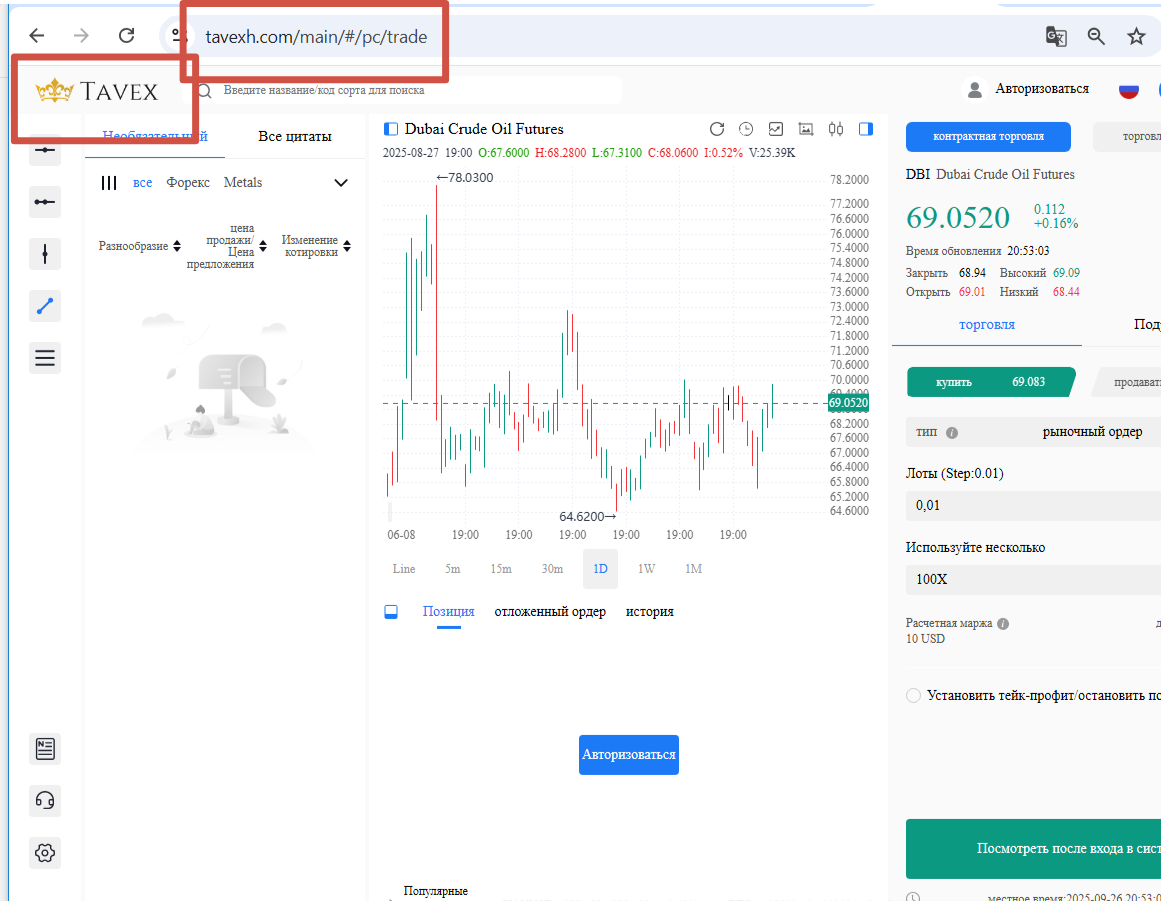Reload the page with the refresh icon
This screenshot has width=1161, height=901.
(x=127, y=36)
